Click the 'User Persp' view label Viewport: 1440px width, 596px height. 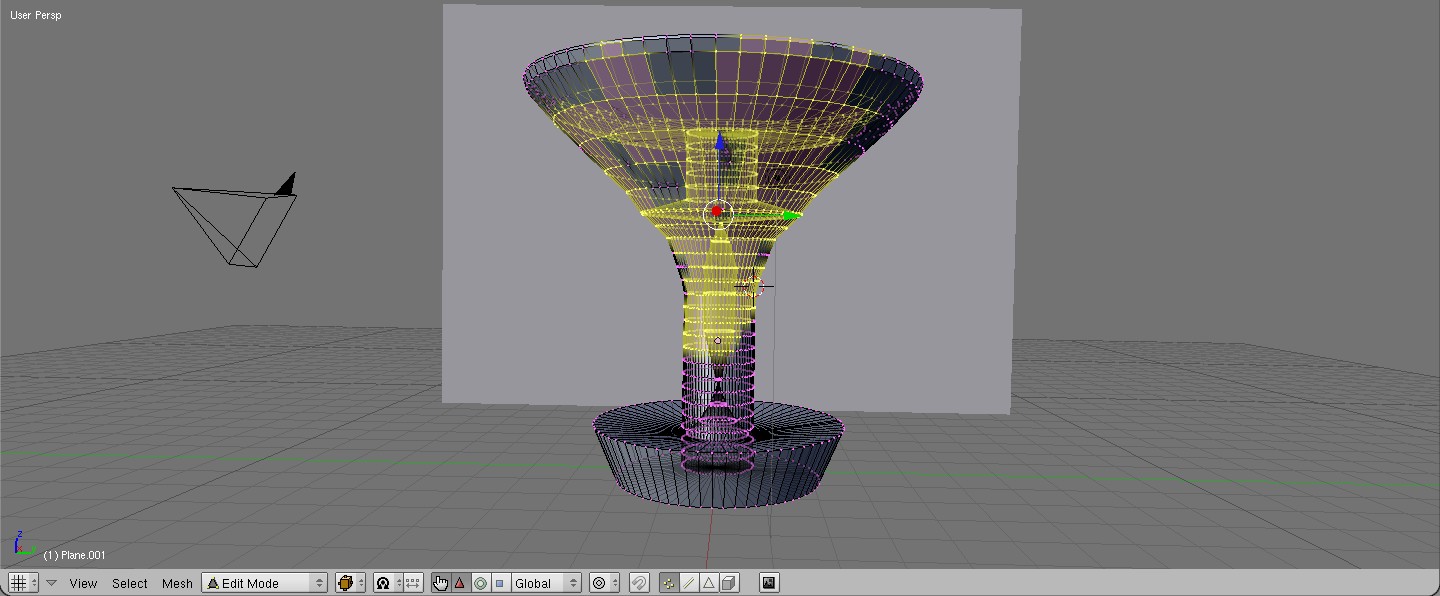coord(36,15)
